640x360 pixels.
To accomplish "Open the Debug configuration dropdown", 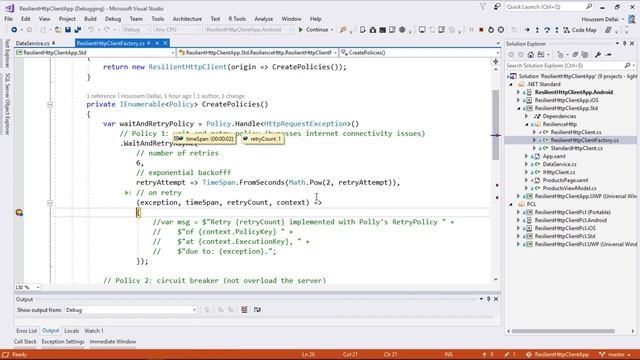I will [x=136, y=30].
